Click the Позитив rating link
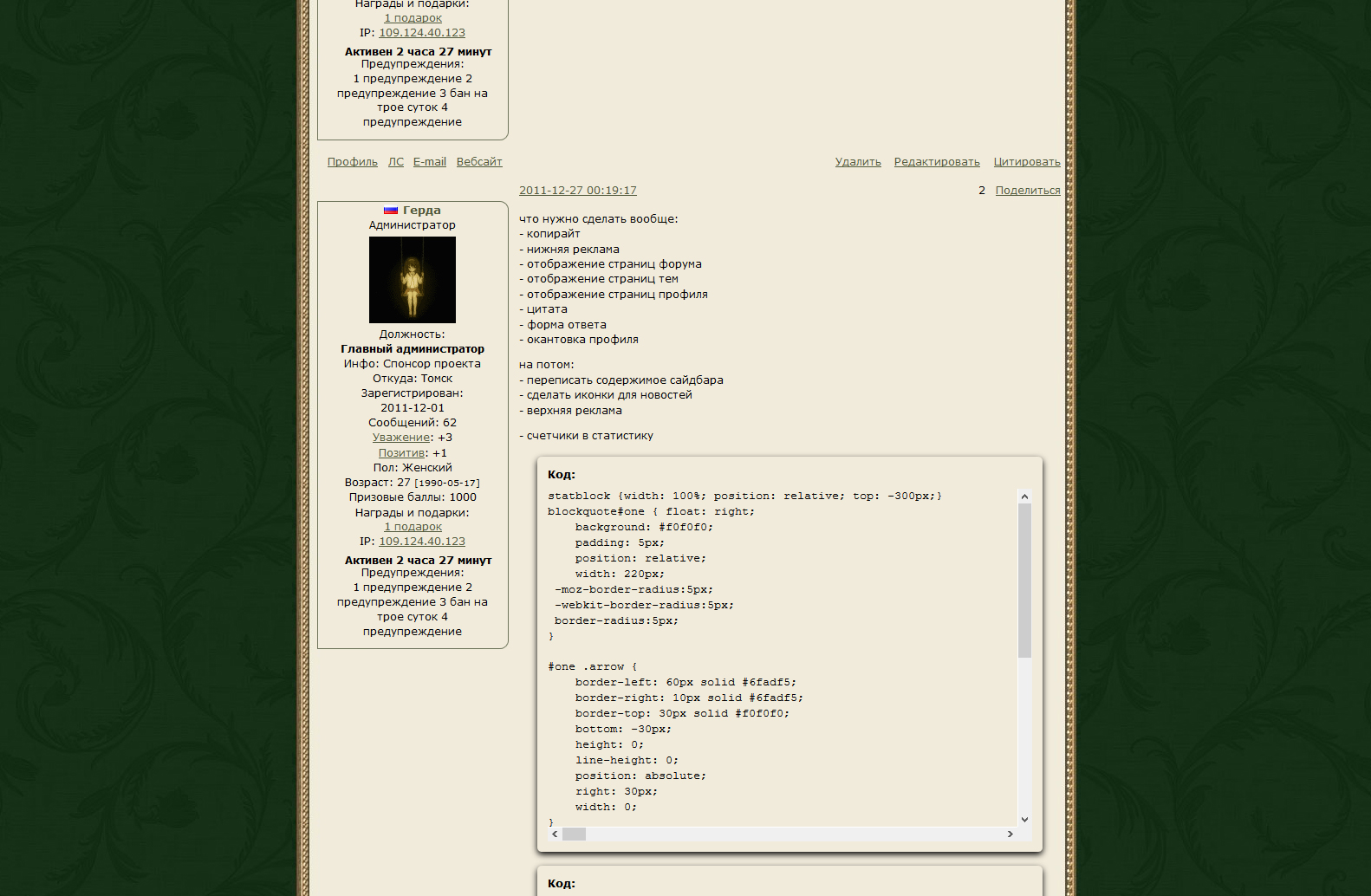The height and width of the screenshot is (896, 1371). pos(401,453)
